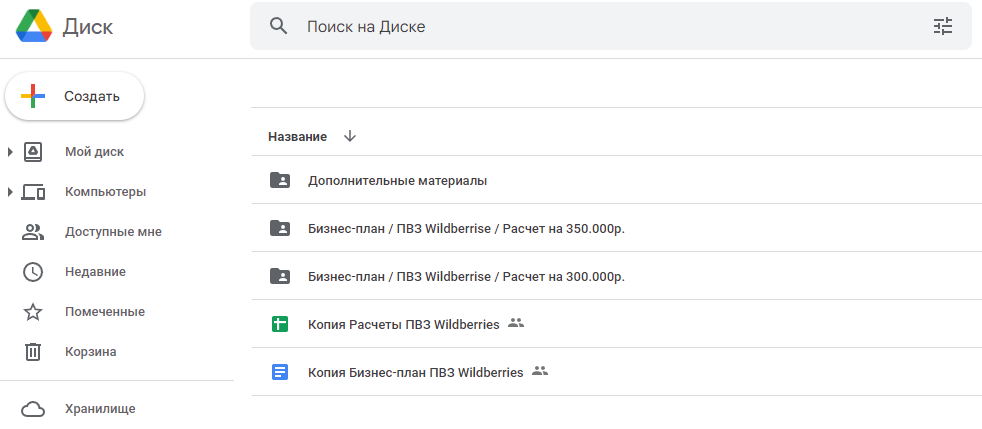Open search filter options icon
Screen dimensions: 982x429
pyautogui.click(x=943, y=26)
